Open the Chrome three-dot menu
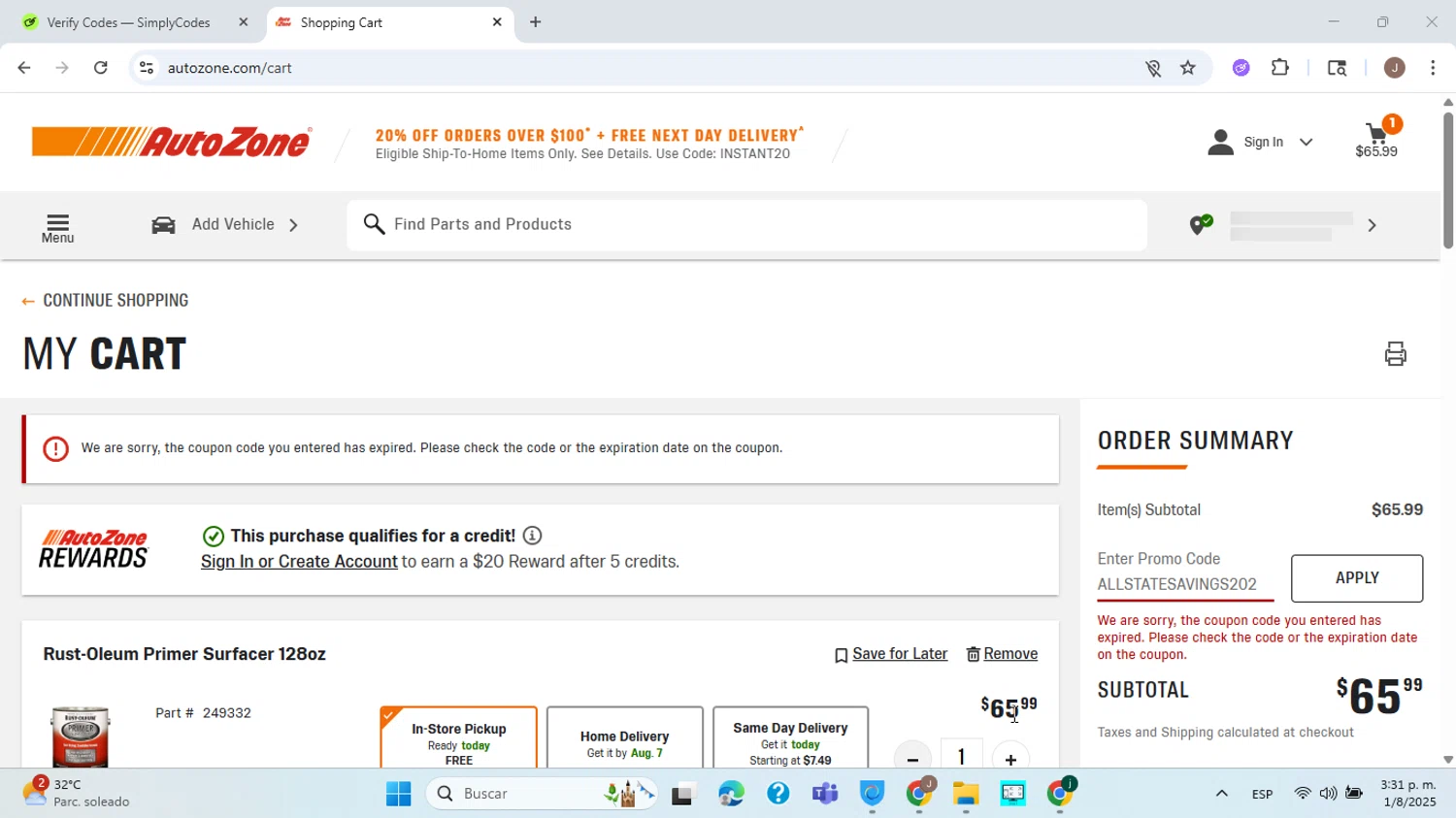 click(x=1434, y=68)
